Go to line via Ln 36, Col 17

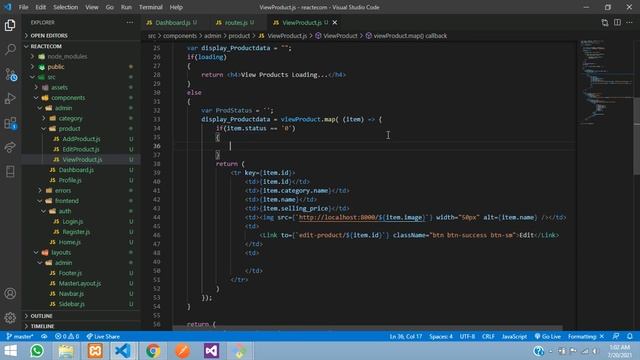(x=406, y=336)
